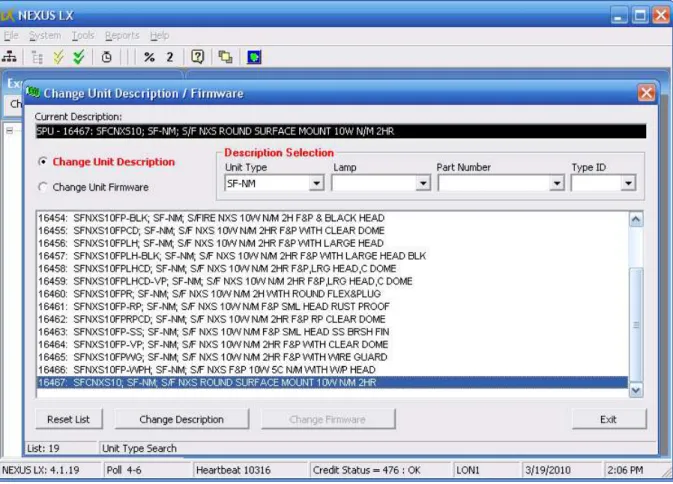Screen dimensions: 673x484
Task: Click the network hierarchy toolbar icon
Action: click(9, 57)
